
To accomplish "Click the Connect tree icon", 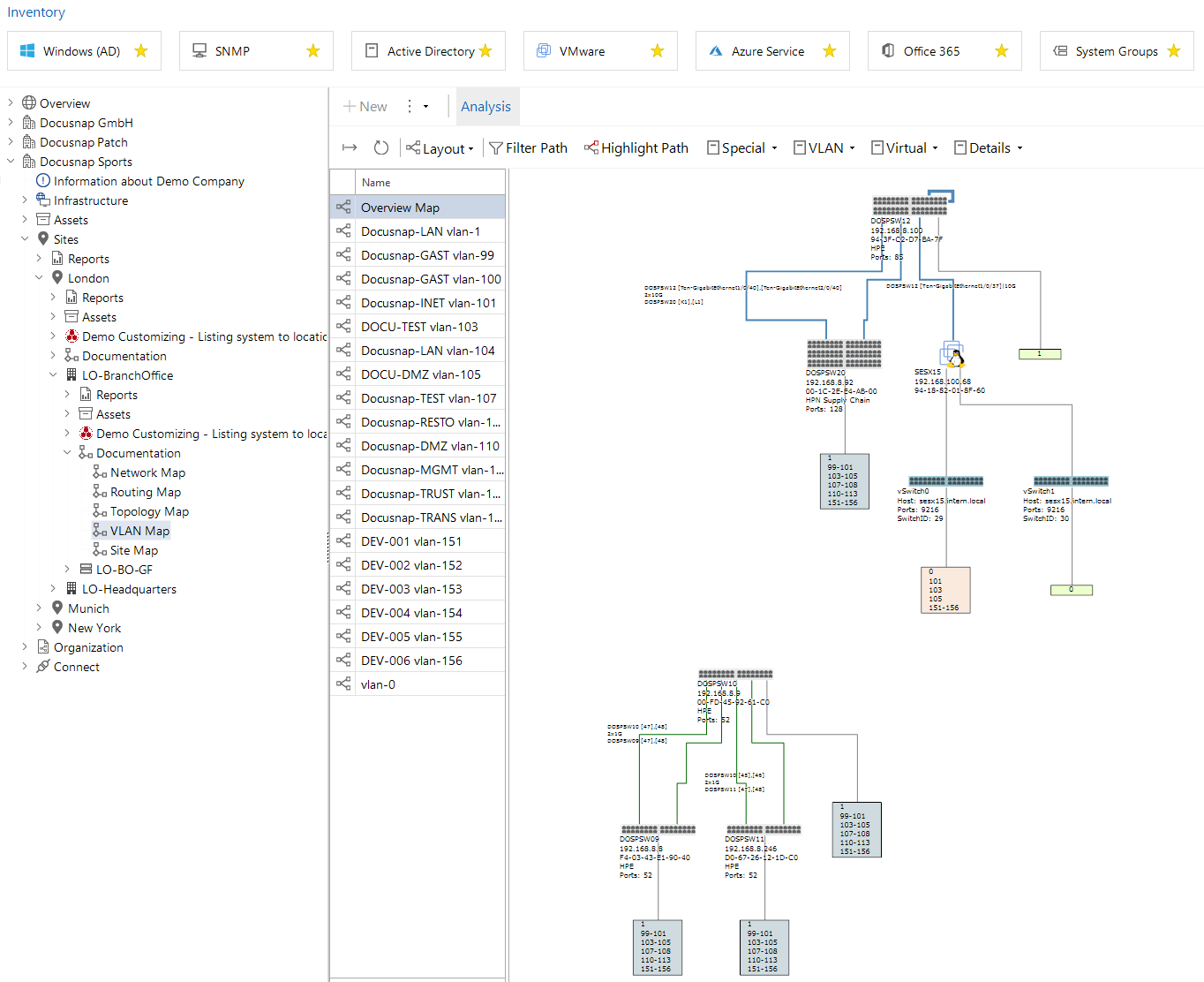I will pos(43,667).
